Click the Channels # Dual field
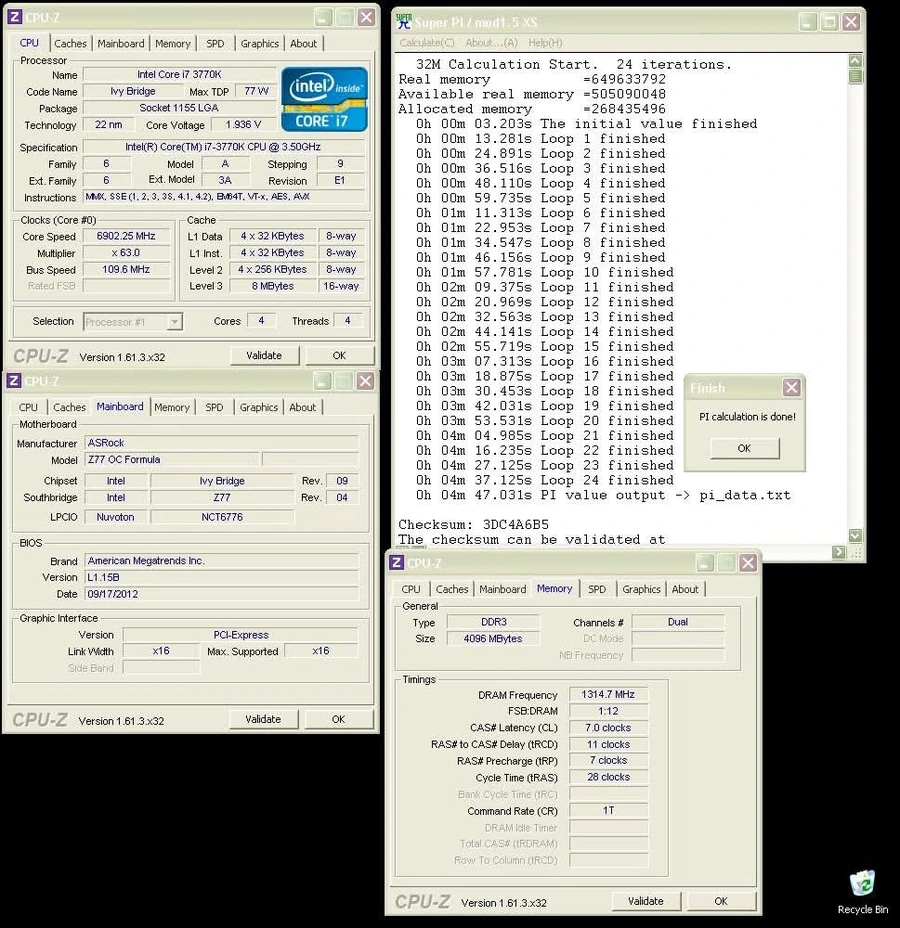This screenshot has width=900, height=928. (x=678, y=622)
